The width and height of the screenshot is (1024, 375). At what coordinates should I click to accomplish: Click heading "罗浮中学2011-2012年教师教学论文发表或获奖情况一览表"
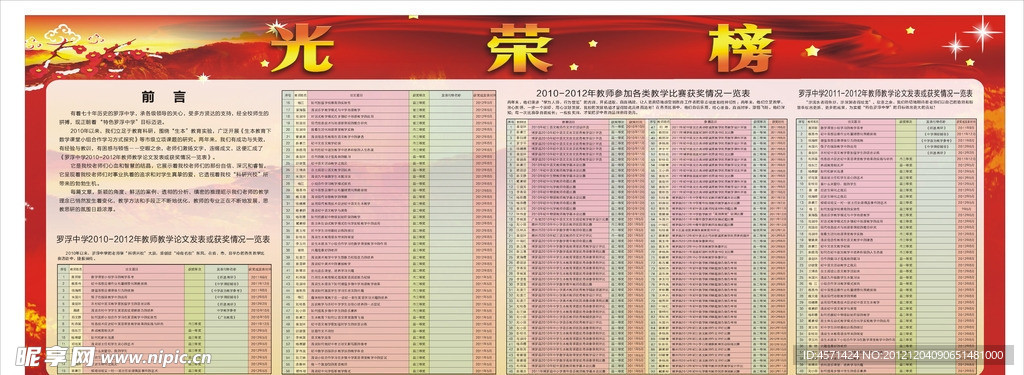886,94
